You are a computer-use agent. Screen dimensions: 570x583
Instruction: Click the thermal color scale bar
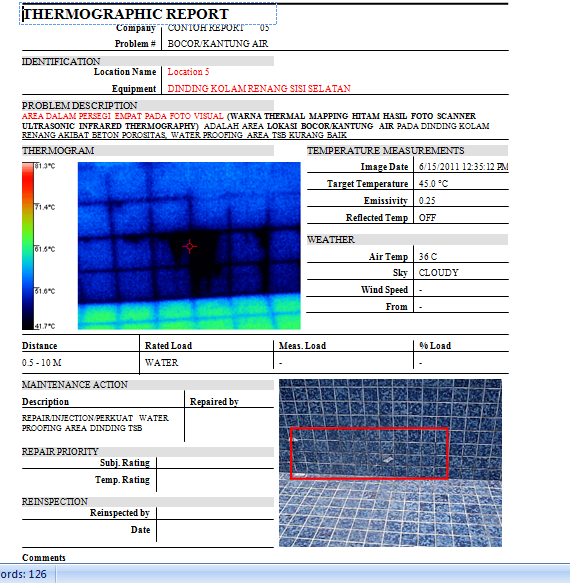tap(28, 246)
